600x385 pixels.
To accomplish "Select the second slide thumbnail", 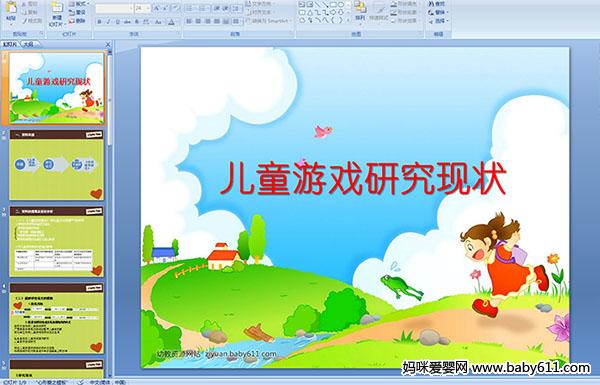I will point(57,165).
